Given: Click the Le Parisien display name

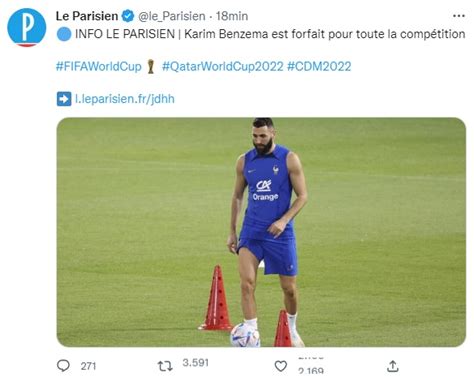Looking at the screenshot, I should (87, 16).
